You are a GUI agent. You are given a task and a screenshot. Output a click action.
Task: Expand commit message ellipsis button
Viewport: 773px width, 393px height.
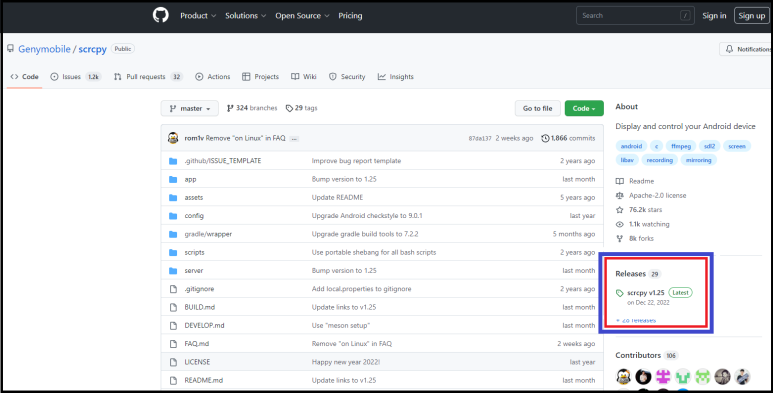[294, 139]
